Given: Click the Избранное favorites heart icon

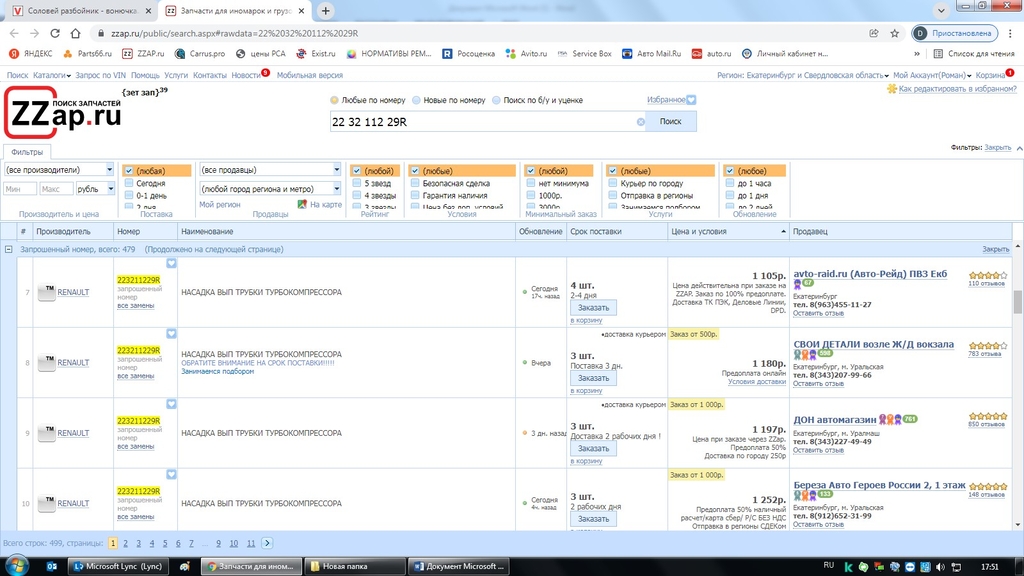Looking at the screenshot, I should pyautogui.click(x=691, y=100).
